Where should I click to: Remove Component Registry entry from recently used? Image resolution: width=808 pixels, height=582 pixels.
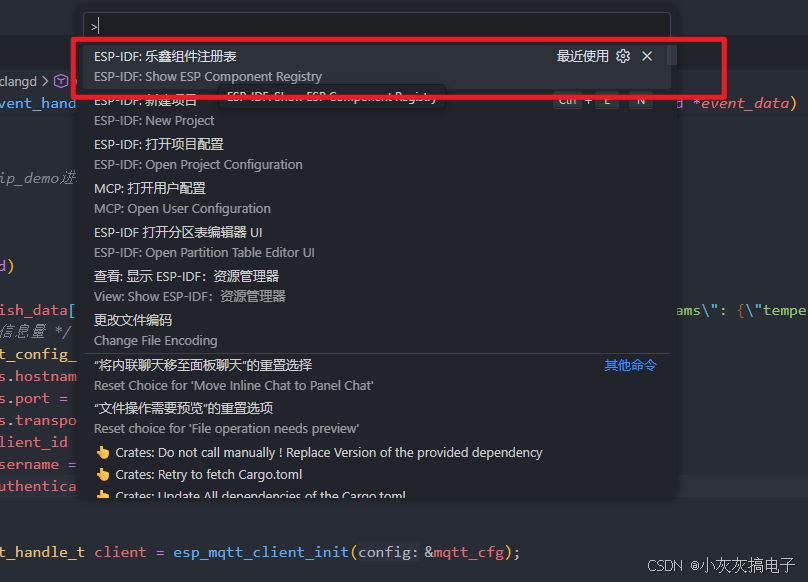647,56
